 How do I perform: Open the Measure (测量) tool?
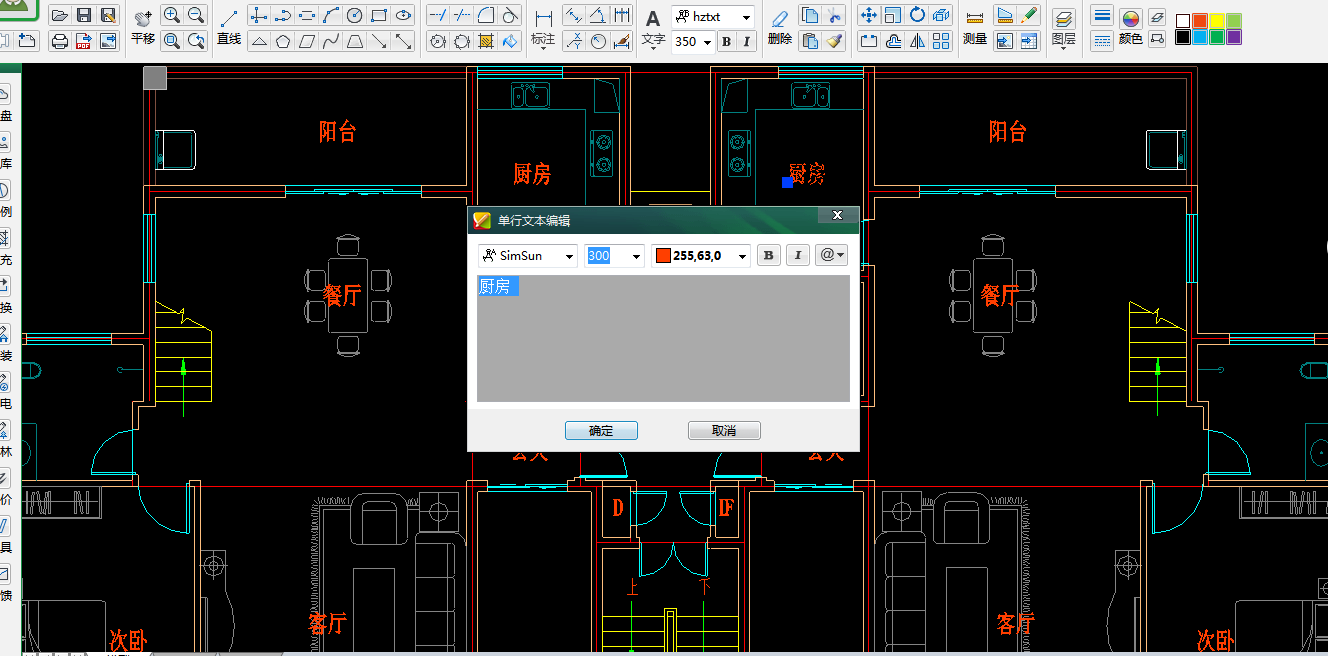pyautogui.click(x=975, y=28)
